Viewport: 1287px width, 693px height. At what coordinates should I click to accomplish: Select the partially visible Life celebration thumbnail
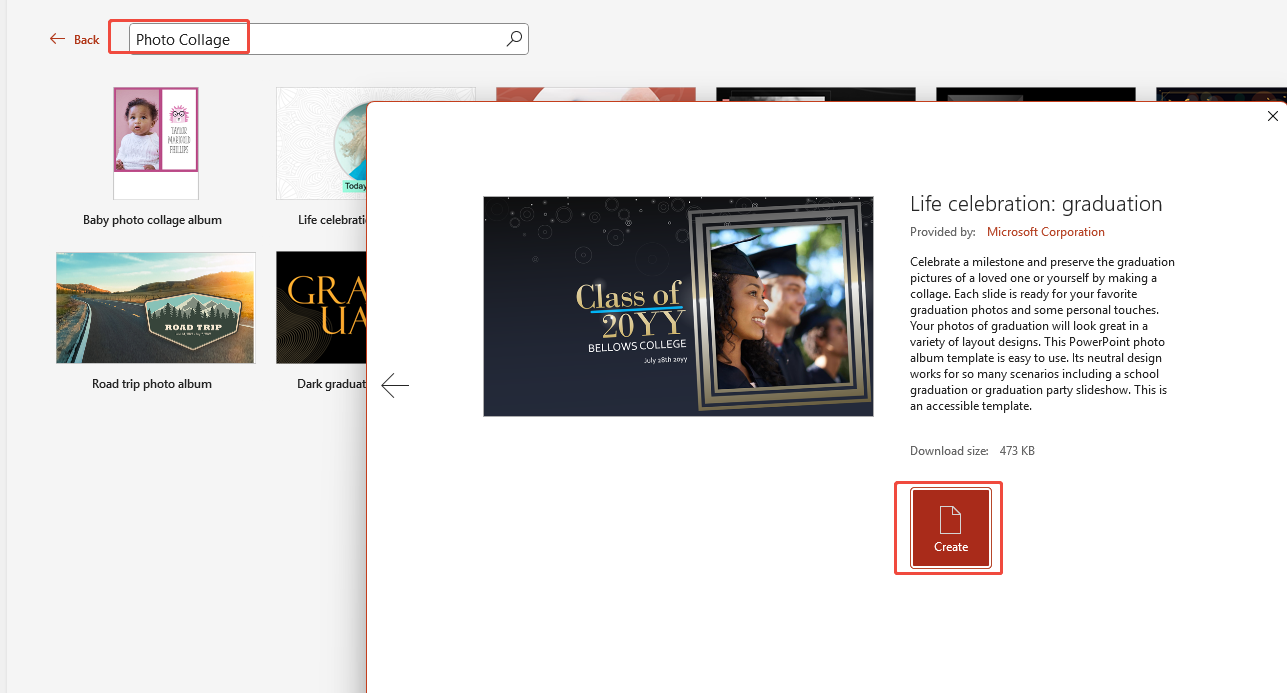(320, 142)
